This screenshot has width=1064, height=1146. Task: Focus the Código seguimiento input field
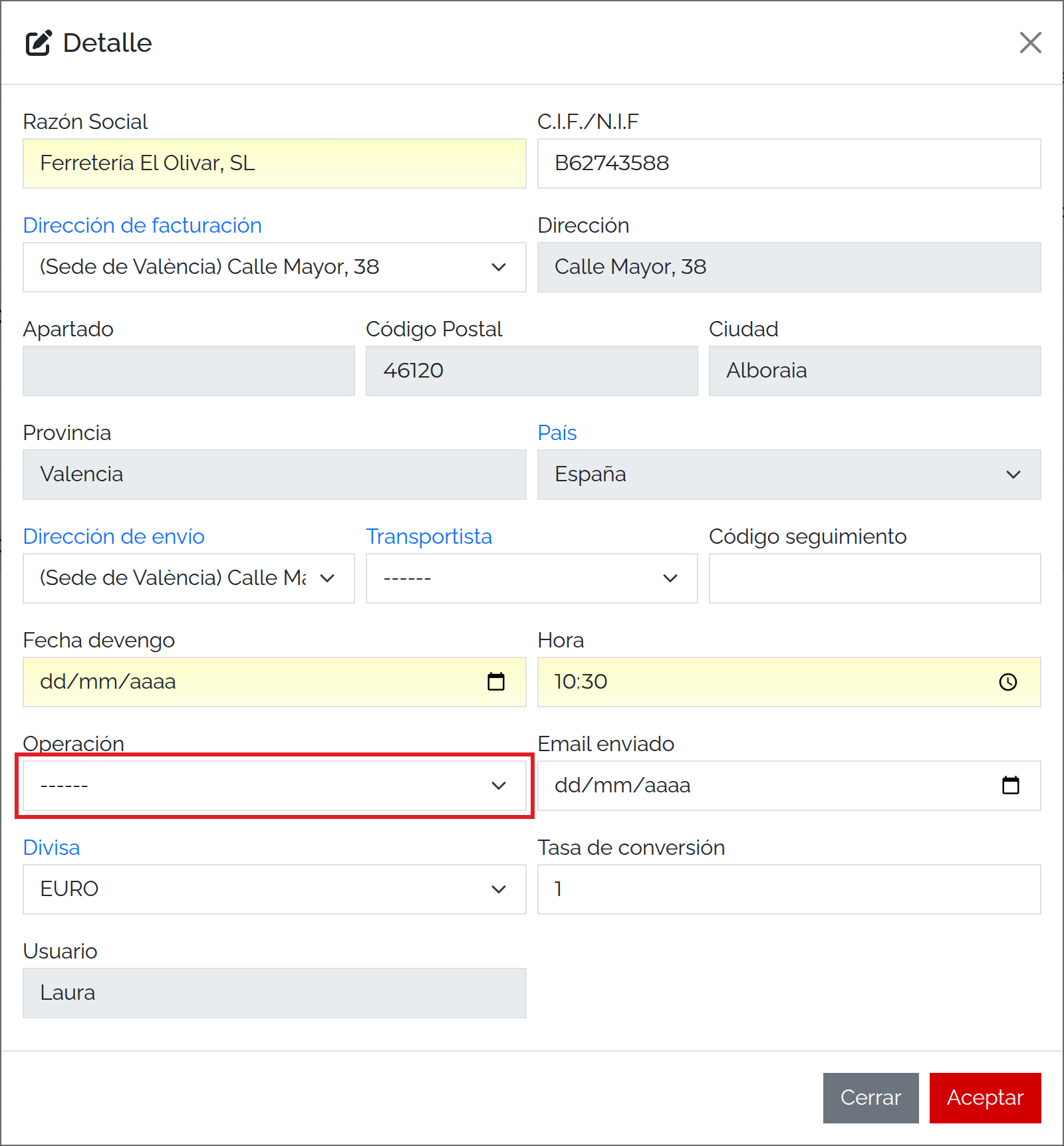(x=875, y=578)
